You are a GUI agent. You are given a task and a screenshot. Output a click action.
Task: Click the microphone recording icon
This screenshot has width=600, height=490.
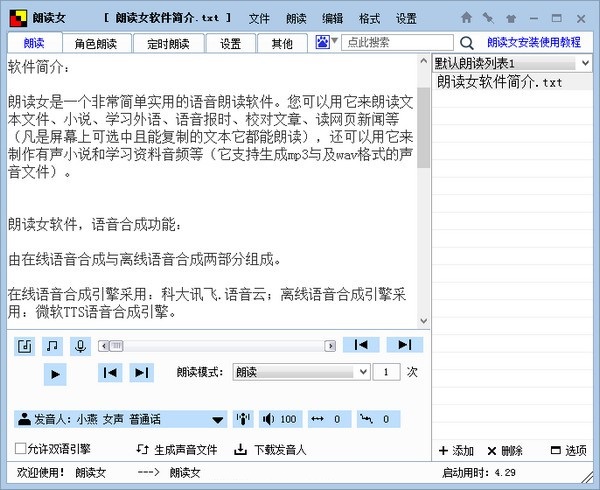point(79,345)
